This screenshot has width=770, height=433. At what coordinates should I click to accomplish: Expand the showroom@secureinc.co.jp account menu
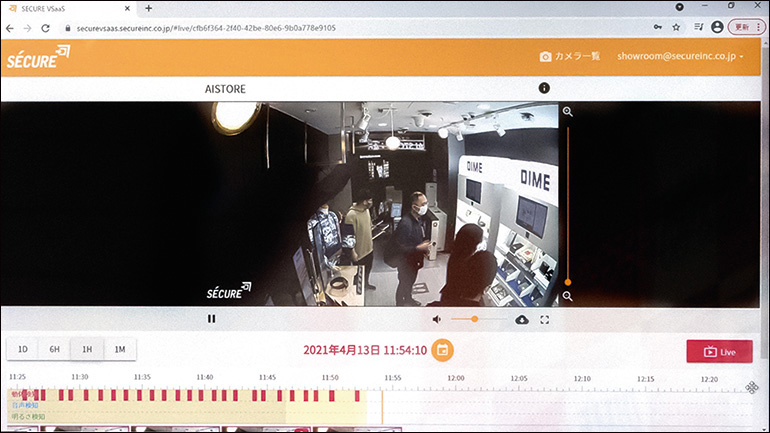pyautogui.click(x=680, y=56)
